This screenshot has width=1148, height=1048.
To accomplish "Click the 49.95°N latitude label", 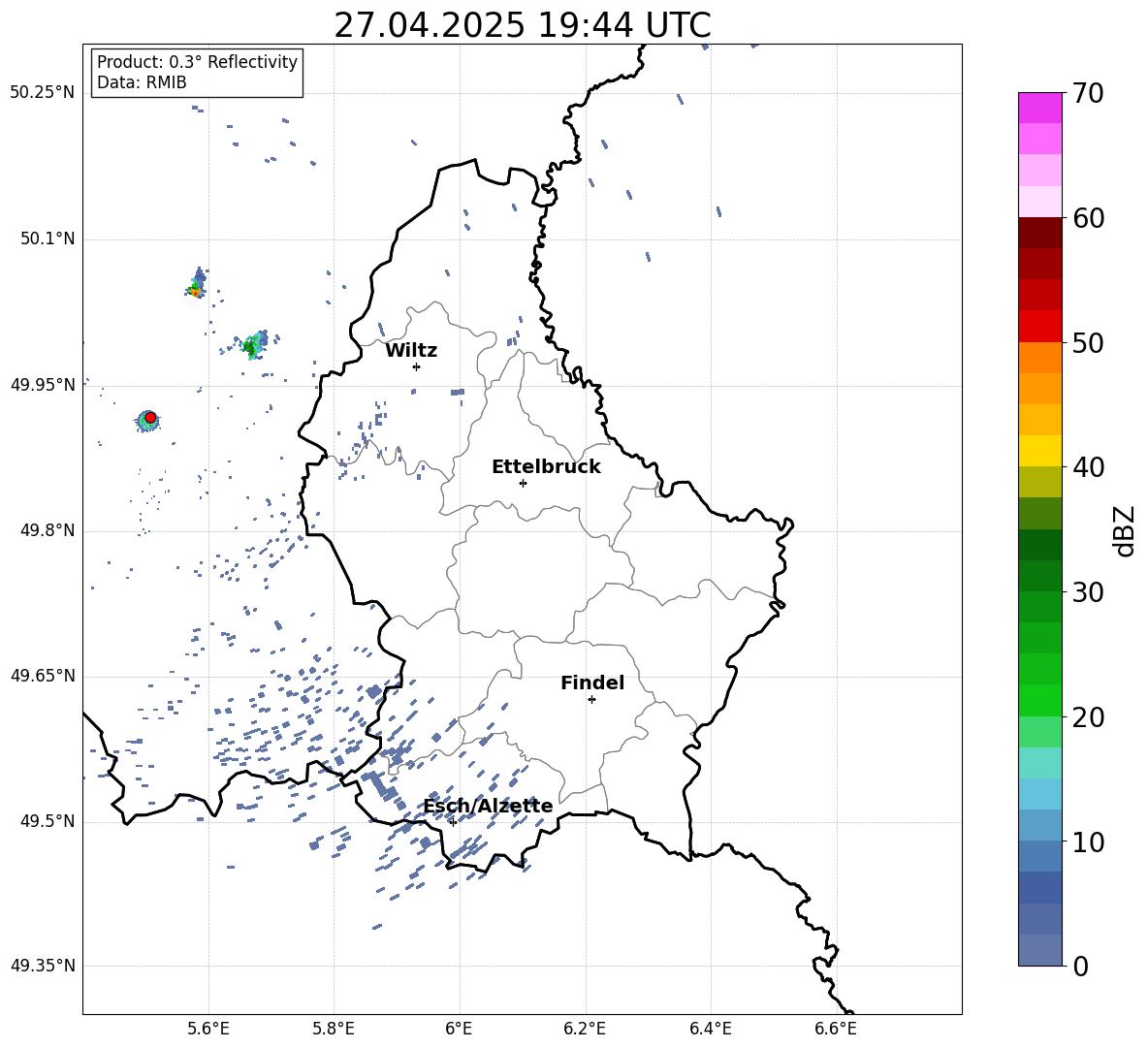I will [x=43, y=385].
